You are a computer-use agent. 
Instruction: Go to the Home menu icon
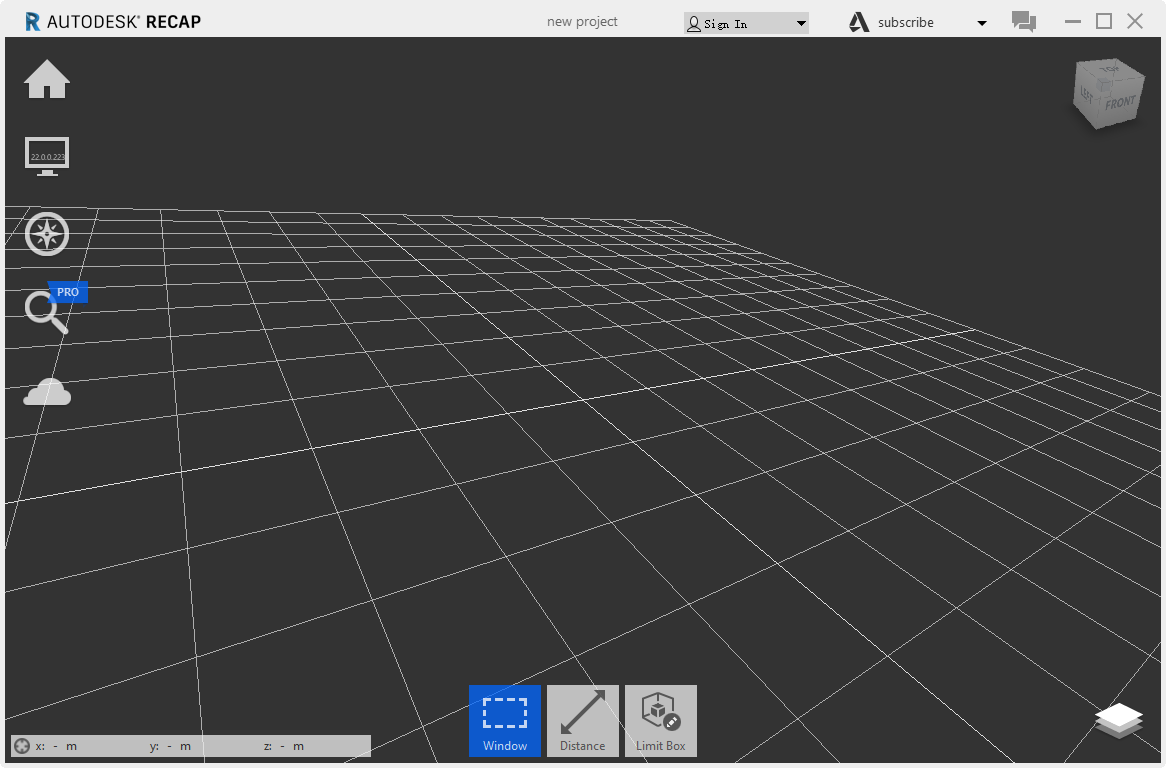coord(47,80)
